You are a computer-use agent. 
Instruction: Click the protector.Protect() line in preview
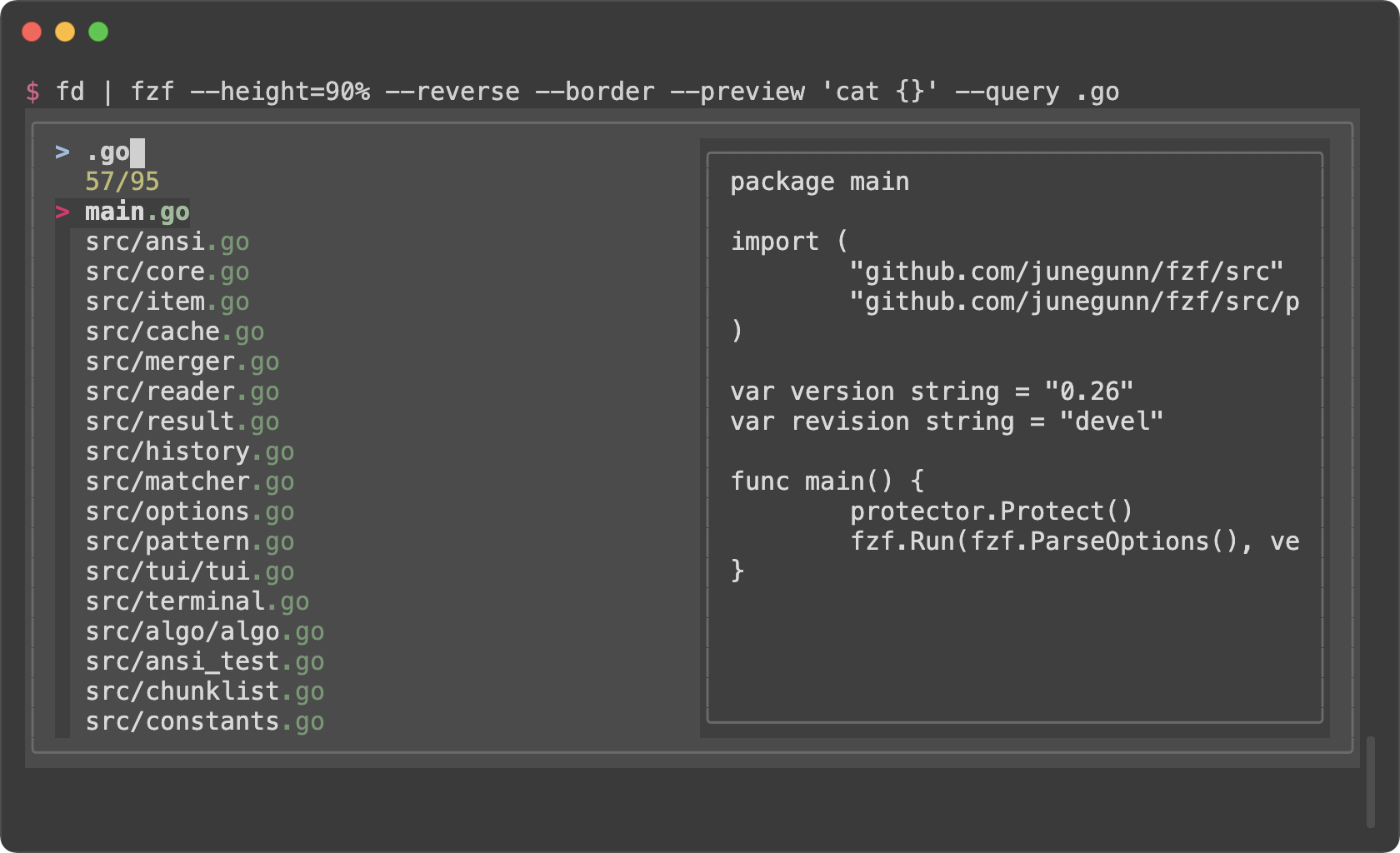(992, 512)
